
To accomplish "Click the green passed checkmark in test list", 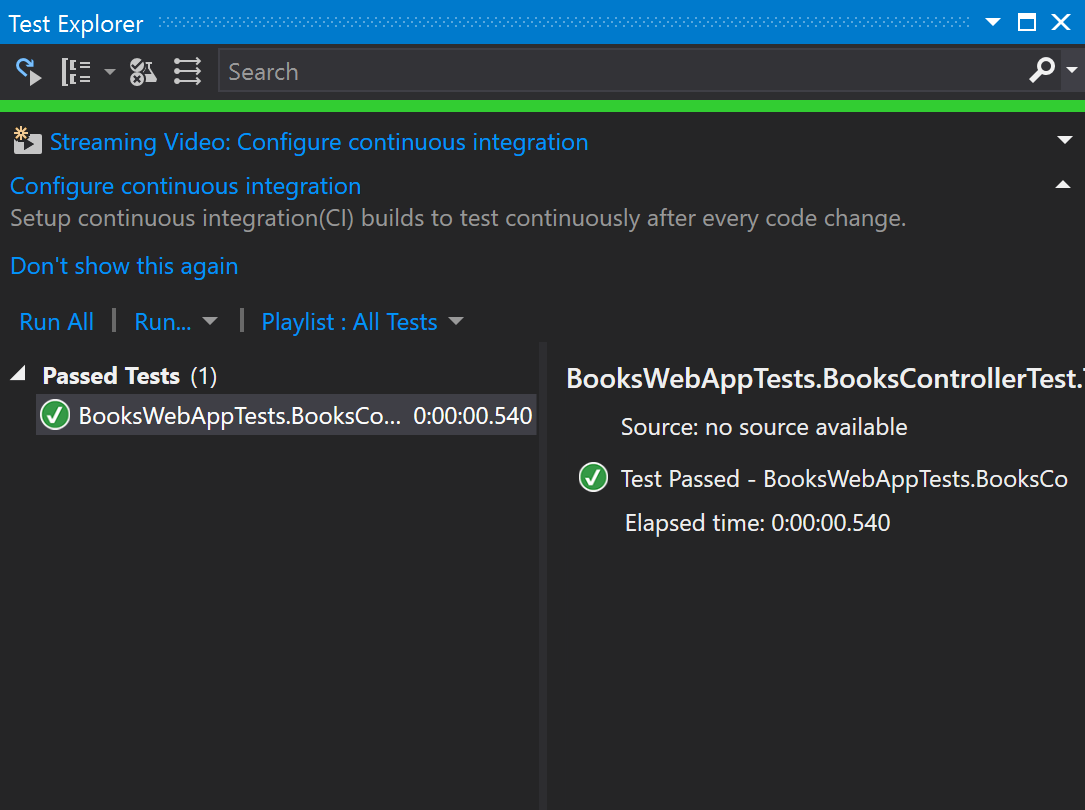I will point(55,415).
